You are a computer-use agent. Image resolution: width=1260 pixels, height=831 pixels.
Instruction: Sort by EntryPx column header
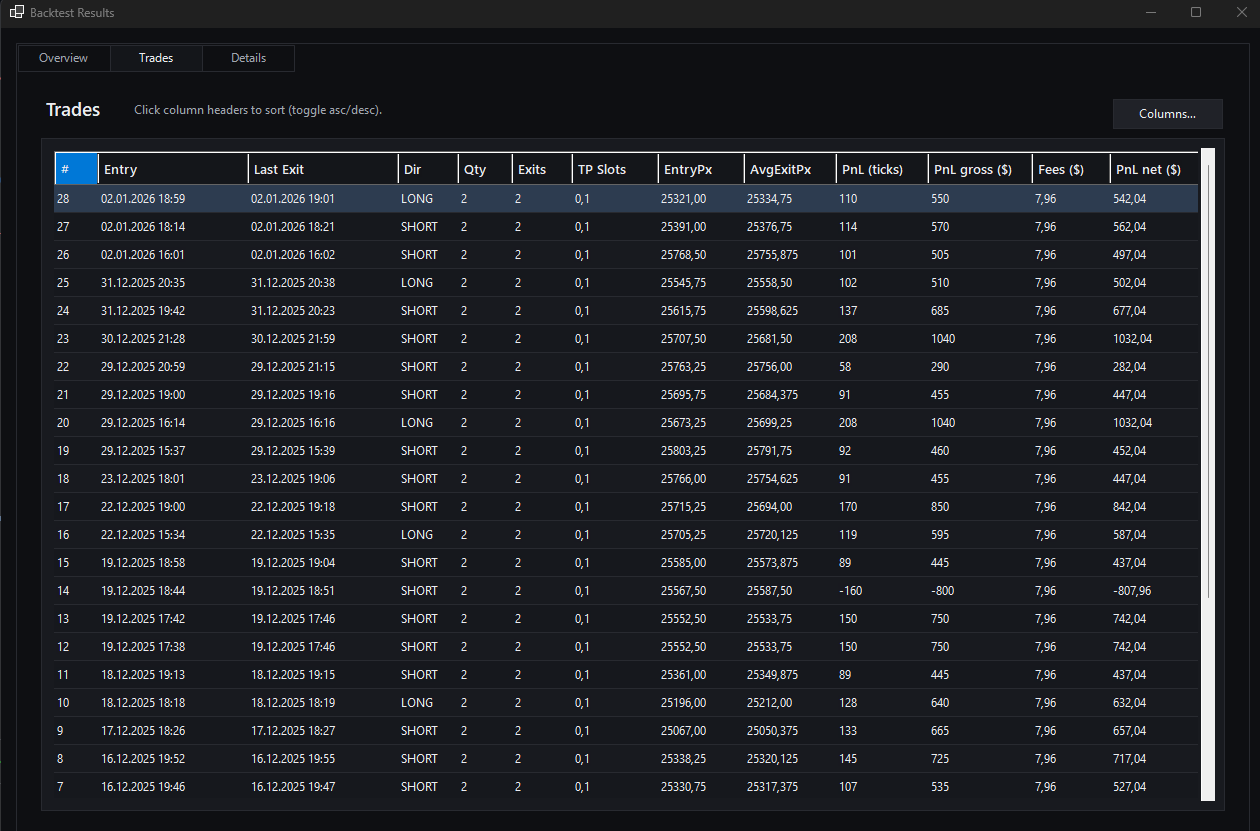pyautogui.click(x=699, y=169)
